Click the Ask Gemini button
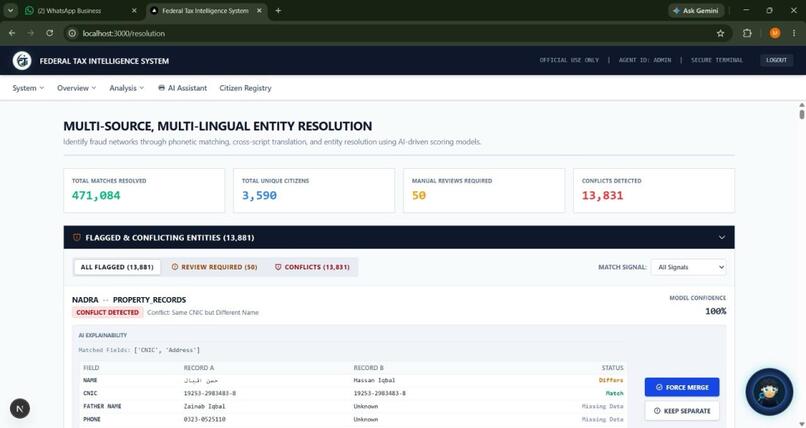 (x=696, y=10)
